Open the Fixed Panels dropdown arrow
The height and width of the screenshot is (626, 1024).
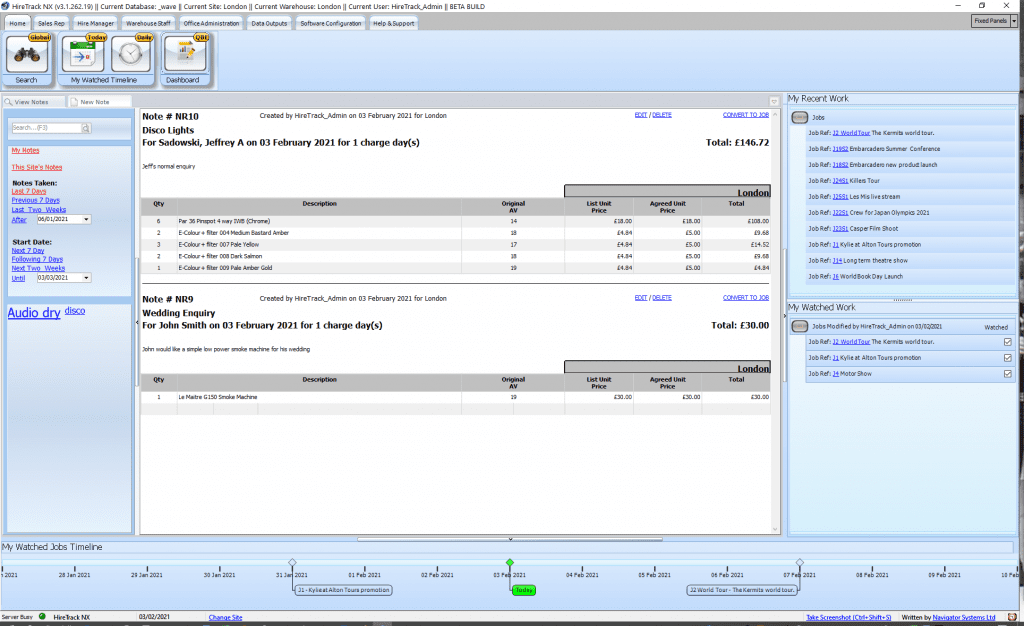click(x=1014, y=21)
